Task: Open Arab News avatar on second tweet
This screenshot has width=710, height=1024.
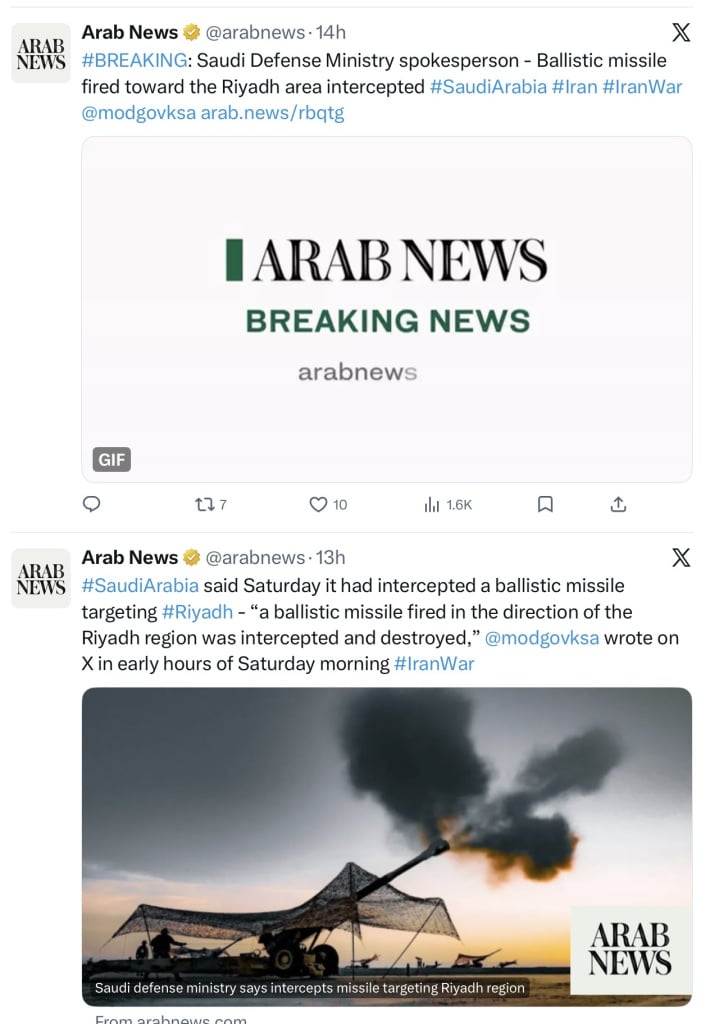Action: (x=41, y=579)
